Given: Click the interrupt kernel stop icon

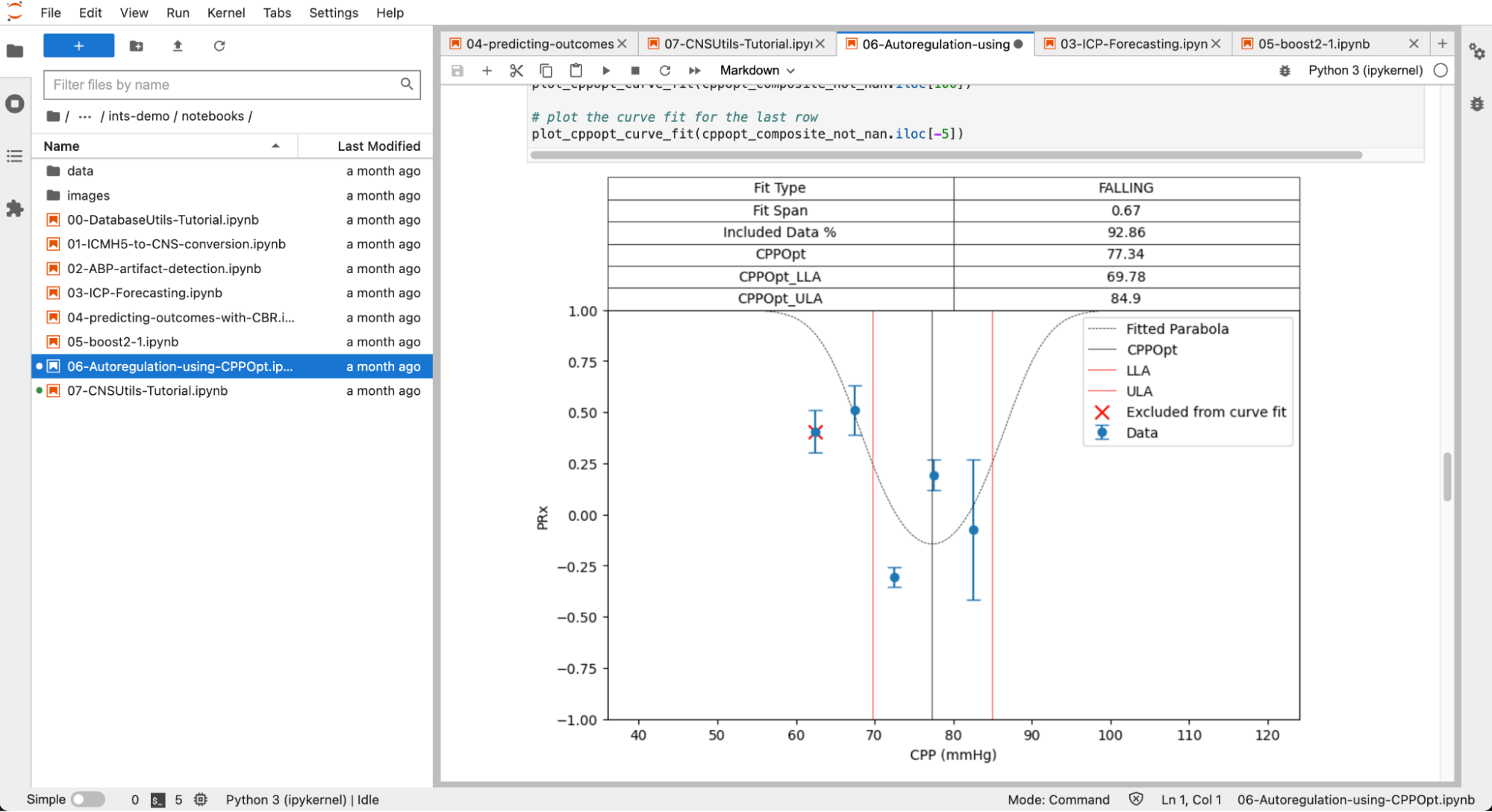Looking at the screenshot, I should pos(635,70).
